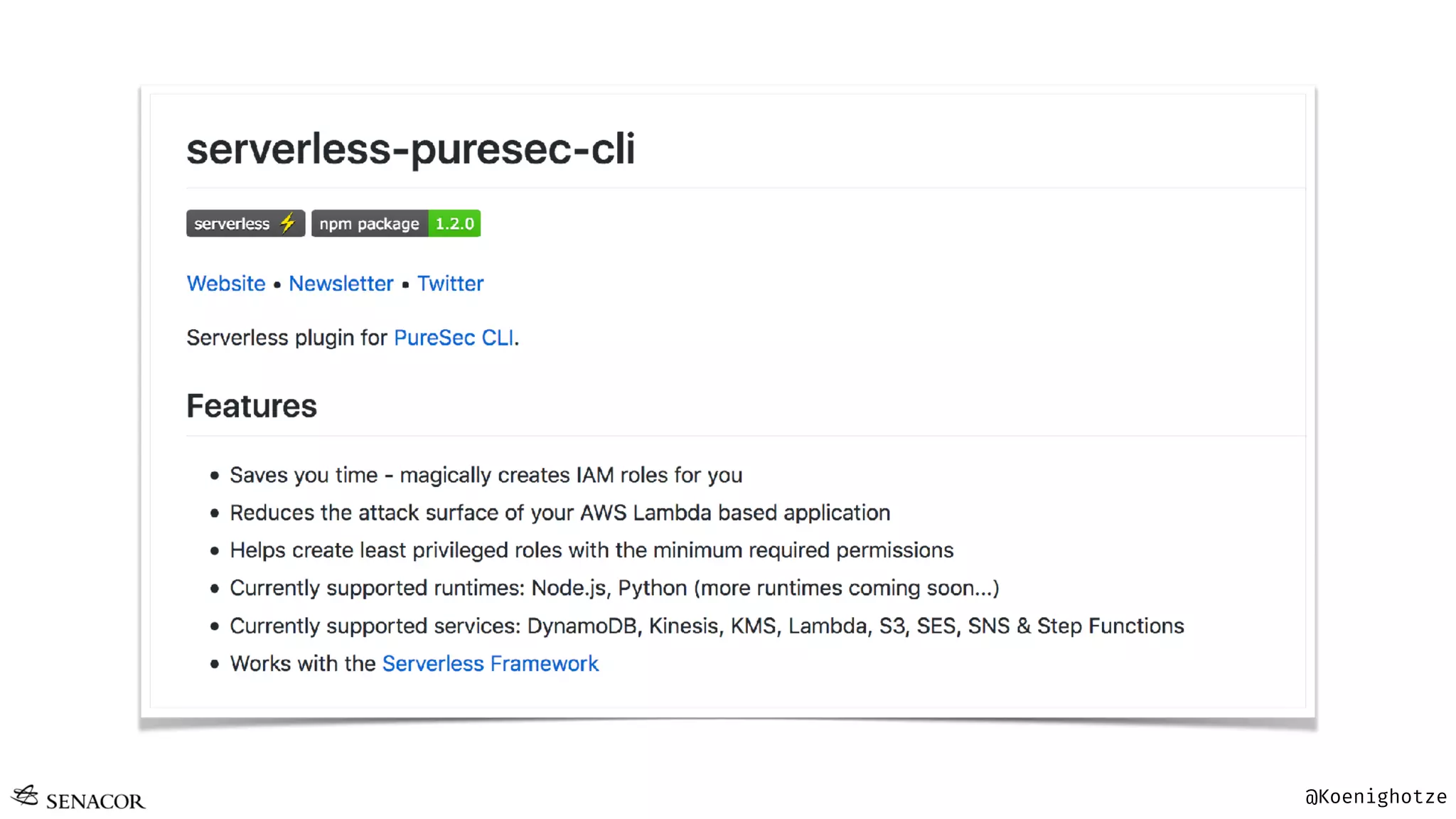
Task: Click the lightning bolt icon in serverless badge
Action: tap(287, 223)
